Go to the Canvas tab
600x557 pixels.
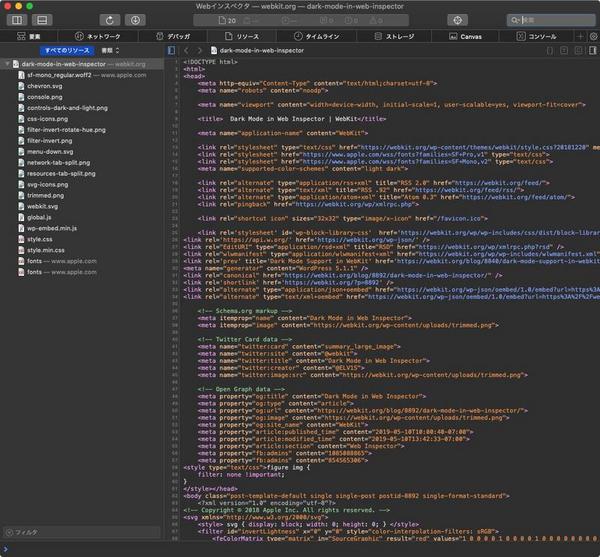[465, 36]
